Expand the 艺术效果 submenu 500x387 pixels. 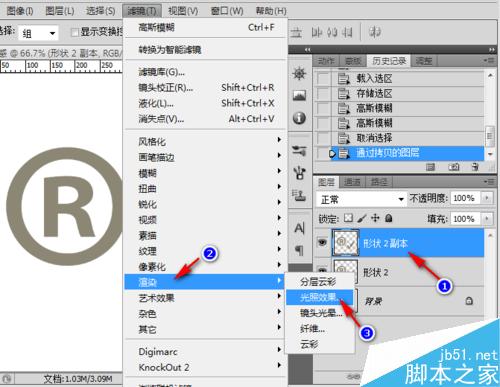point(205,297)
